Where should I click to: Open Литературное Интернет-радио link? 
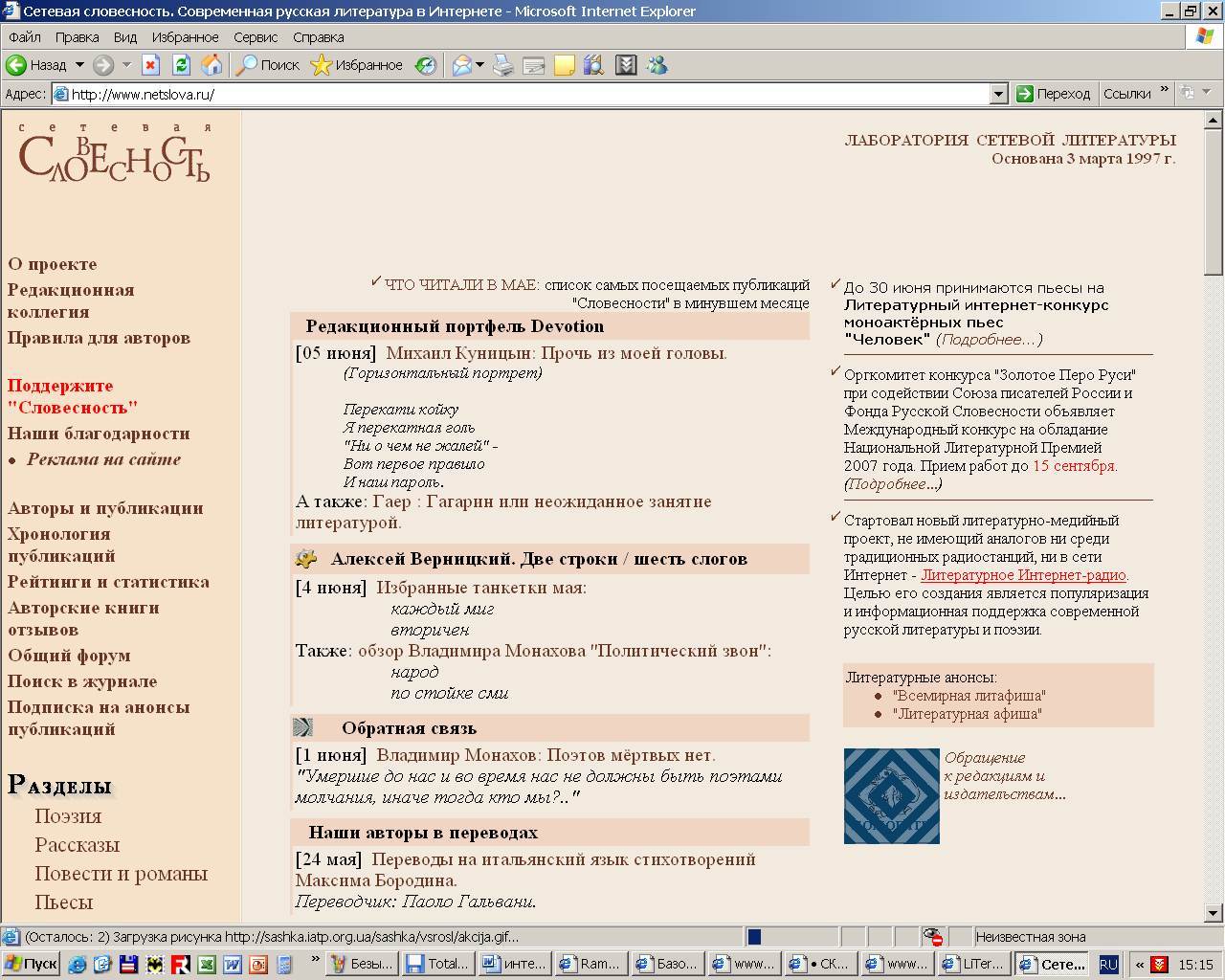coord(1024,575)
